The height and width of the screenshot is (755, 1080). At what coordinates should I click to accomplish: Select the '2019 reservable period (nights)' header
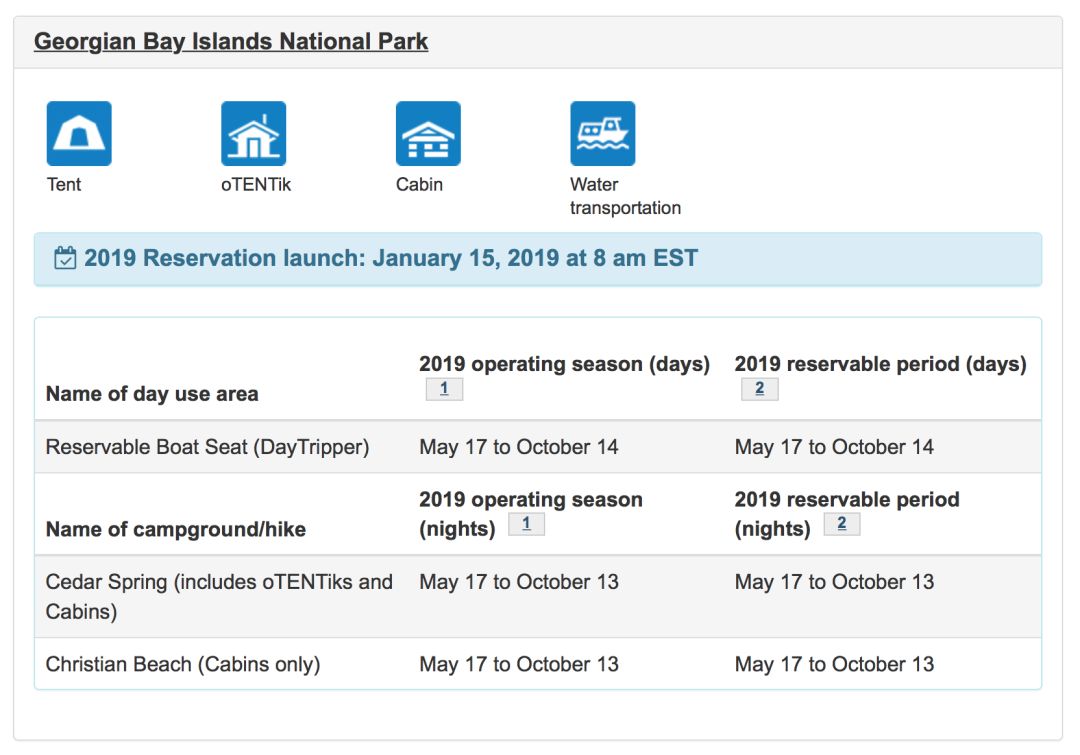(x=847, y=514)
